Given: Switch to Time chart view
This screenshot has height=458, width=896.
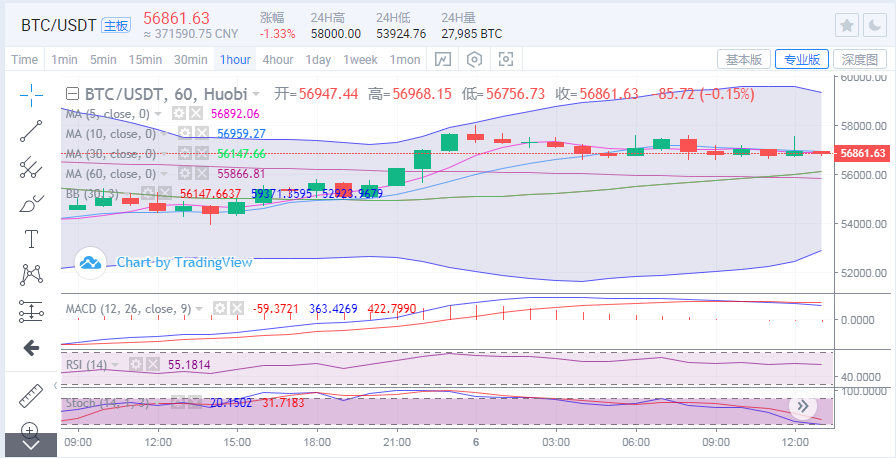Looking at the screenshot, I should (x=25, y=59).
